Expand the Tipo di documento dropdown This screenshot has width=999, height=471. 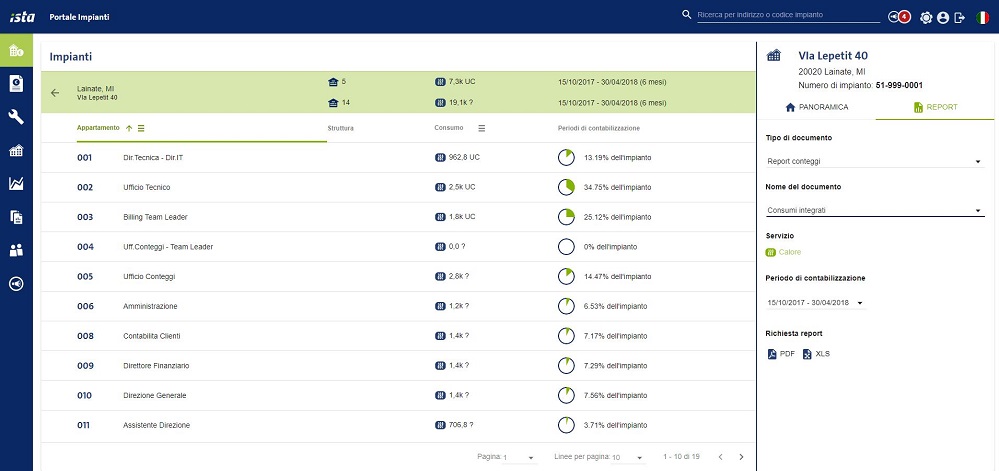coord(873,161)
